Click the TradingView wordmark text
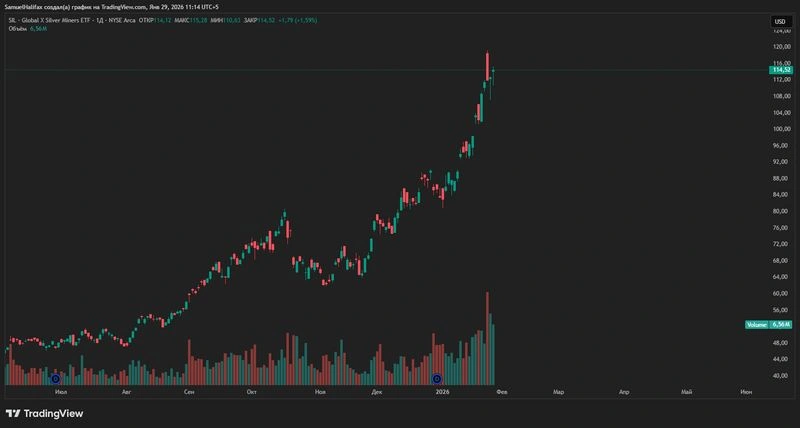 pyautogui.click(x=54, y=414)
